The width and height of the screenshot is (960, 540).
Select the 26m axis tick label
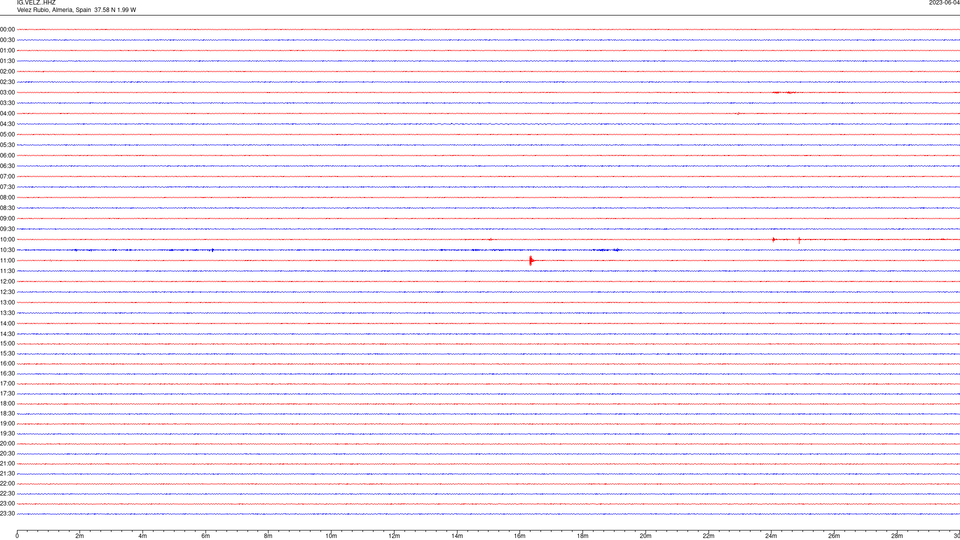point(834,536)
